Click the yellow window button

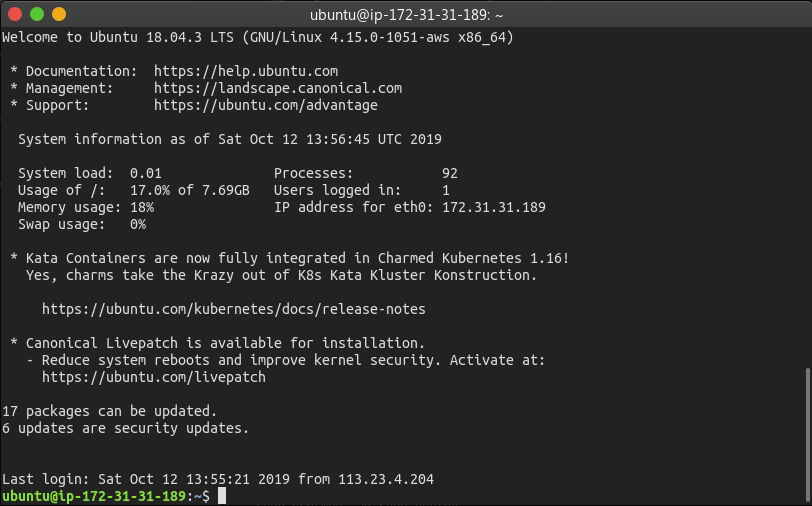59,14
